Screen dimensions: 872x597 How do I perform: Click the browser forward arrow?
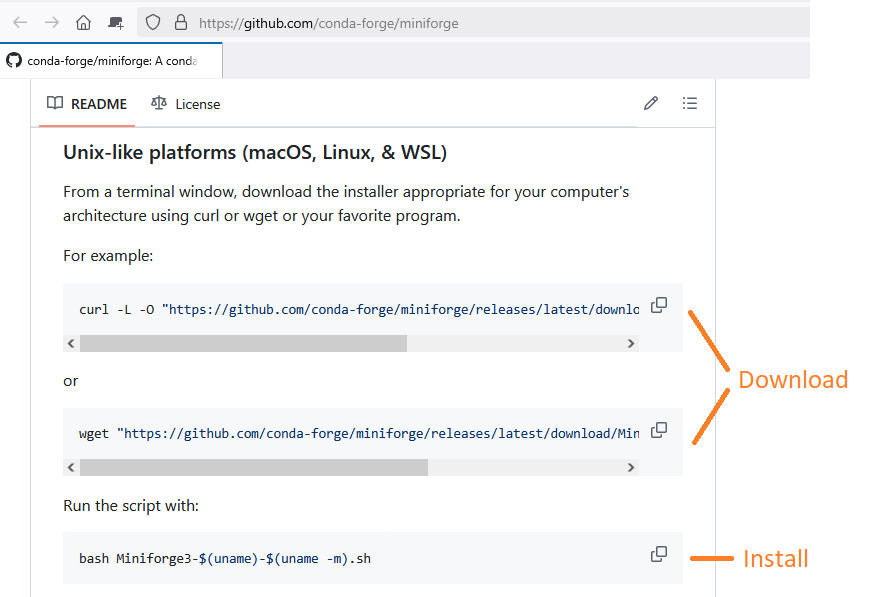click(52, 23)
